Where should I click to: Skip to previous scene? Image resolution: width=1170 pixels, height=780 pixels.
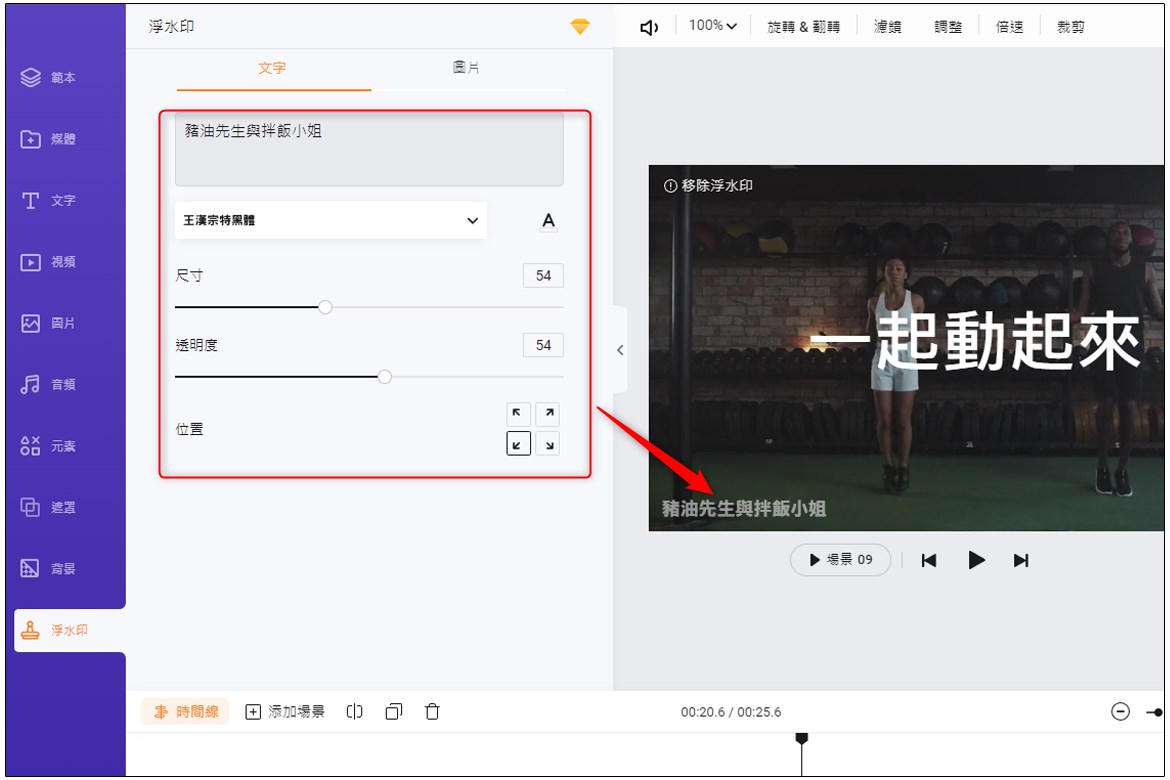pyautogui.click(x=929, y=561)
